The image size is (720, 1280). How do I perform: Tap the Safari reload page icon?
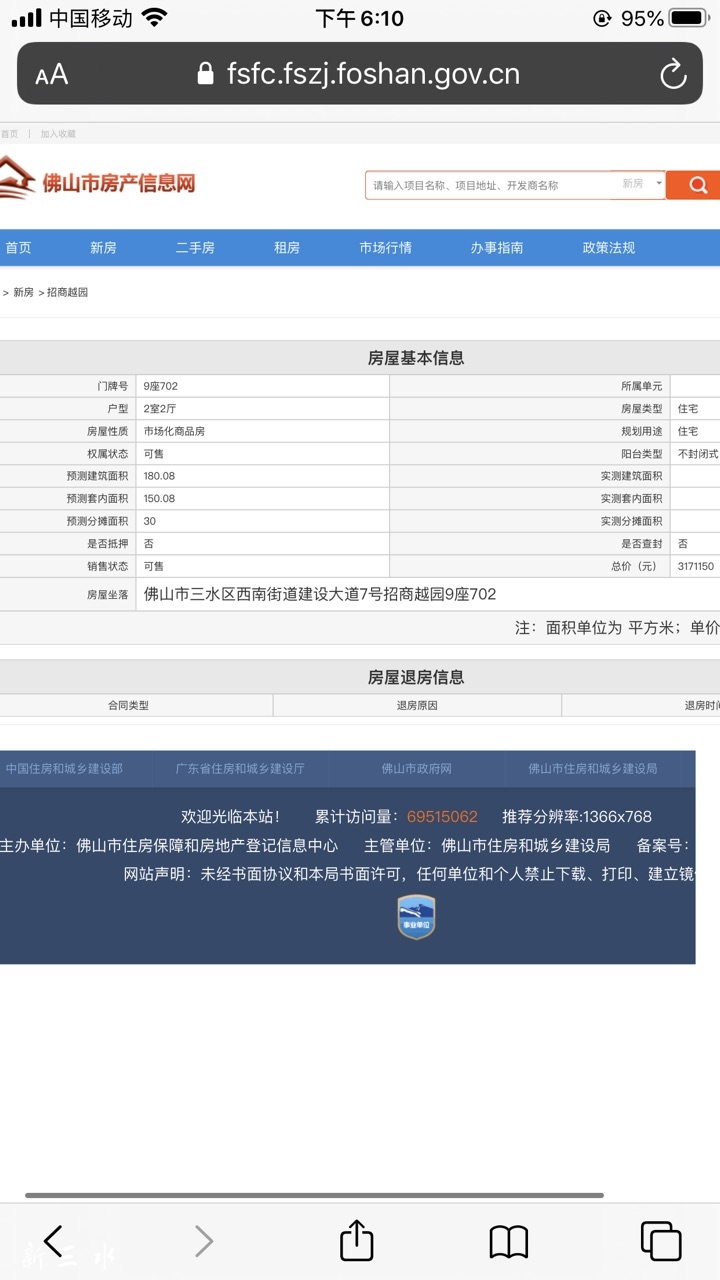click(x=673, y=74)
